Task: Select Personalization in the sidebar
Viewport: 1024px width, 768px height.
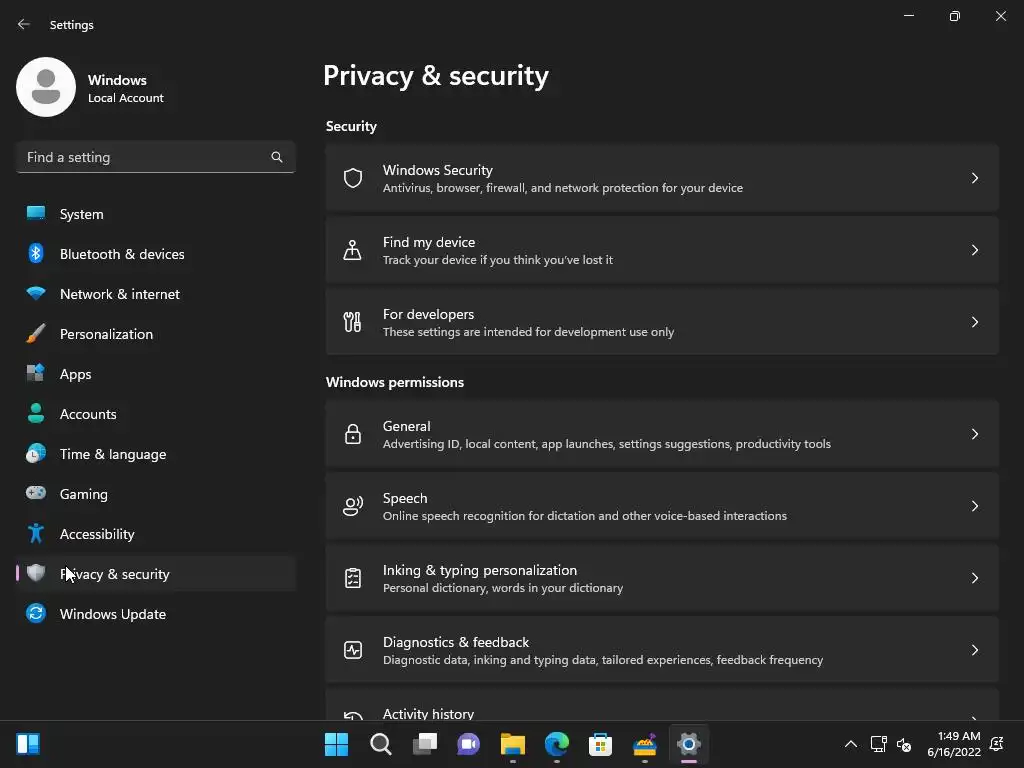Action: click(x=106, y=334)
